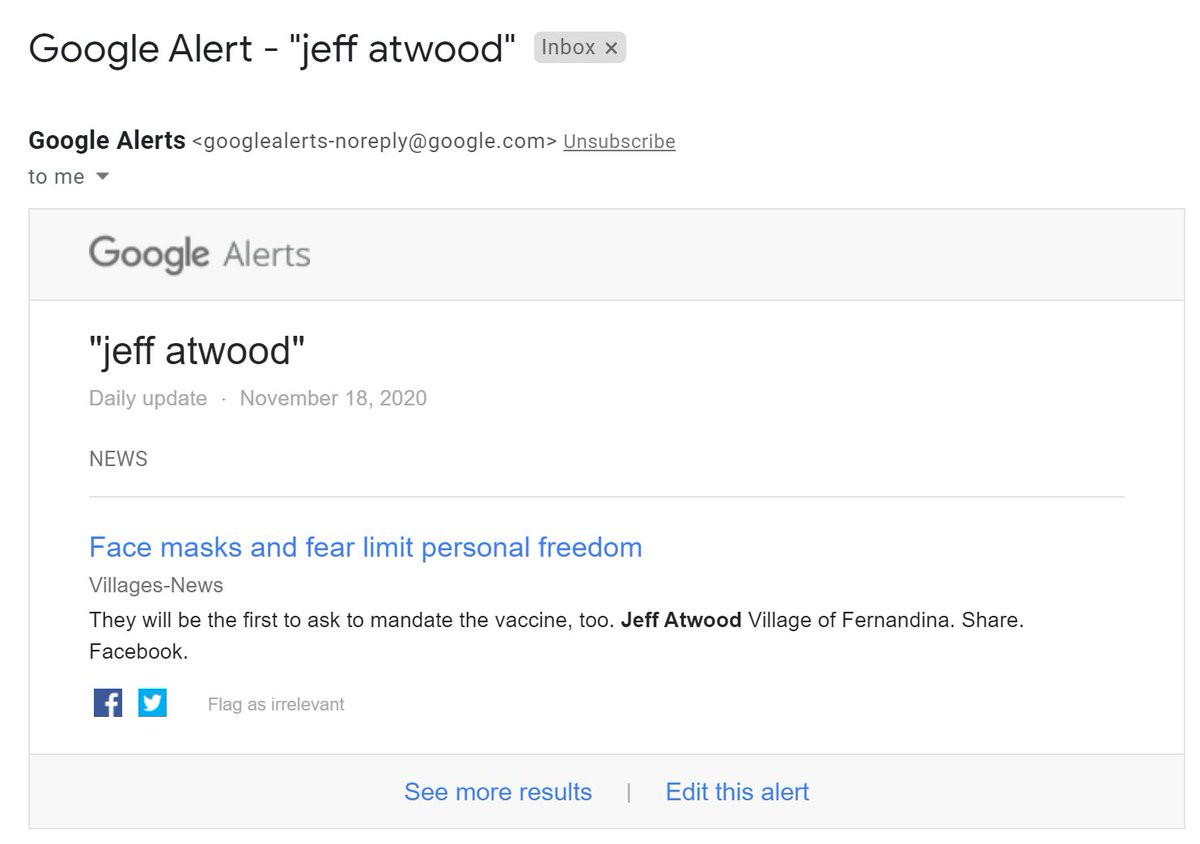Click the "Daily update" text
The width and height of the screenshot is (1200, 844).
148,399
